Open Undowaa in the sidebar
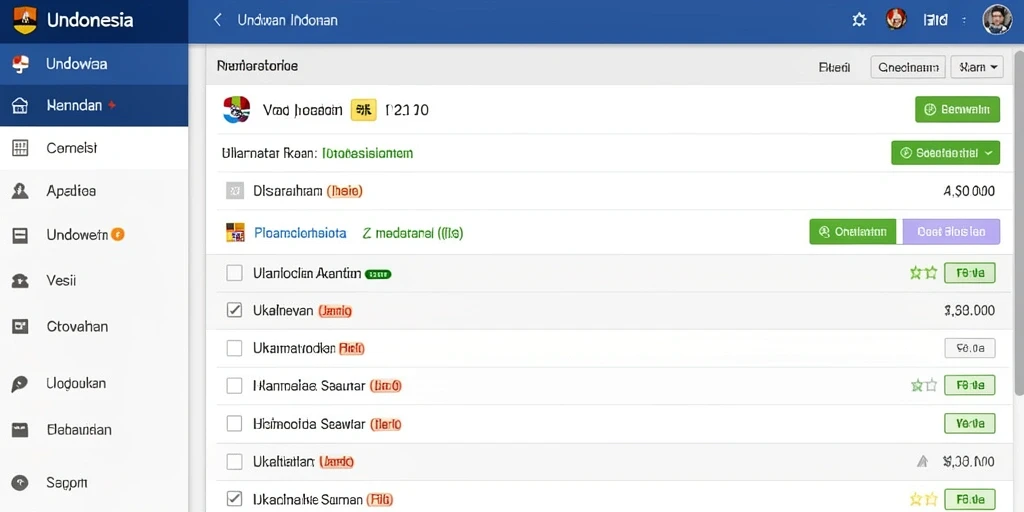1024x512 pixels. pos(94,64)
